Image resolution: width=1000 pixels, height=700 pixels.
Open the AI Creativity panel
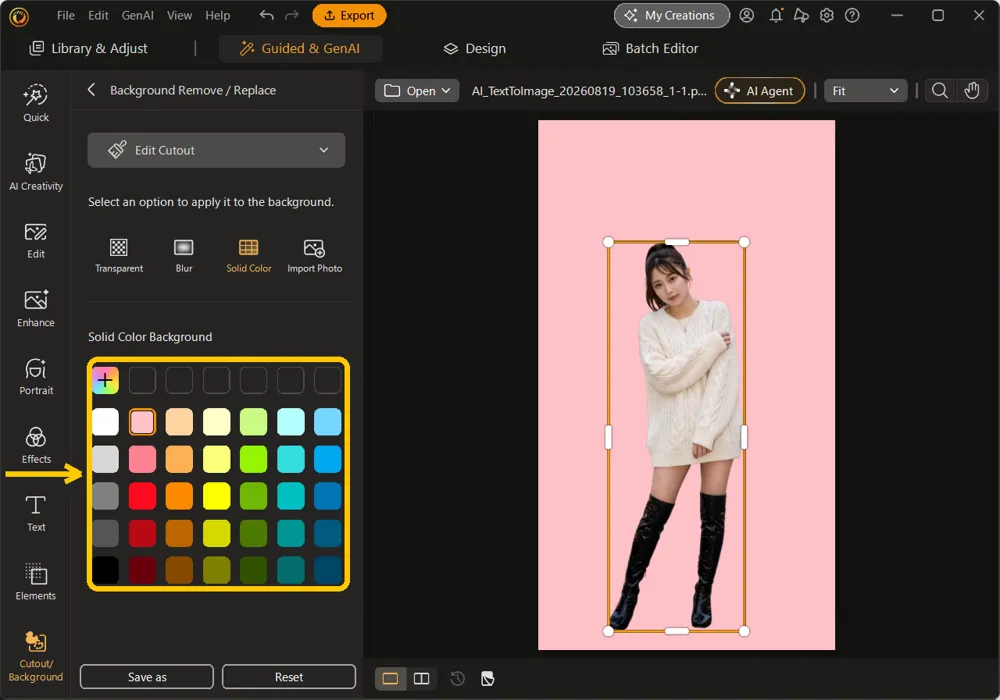(36, 172)
